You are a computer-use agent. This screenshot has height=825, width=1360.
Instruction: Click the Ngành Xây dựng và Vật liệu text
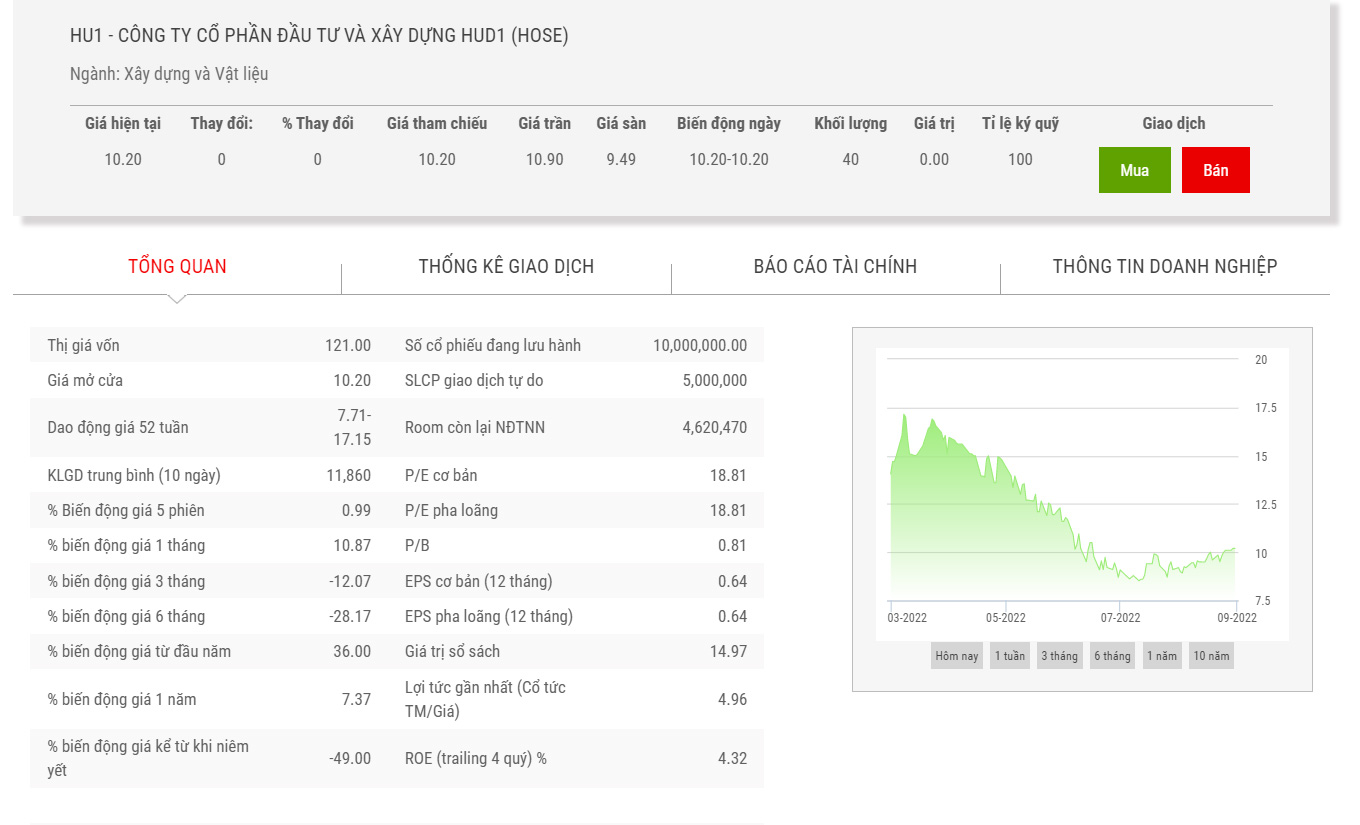pos(169,74)
